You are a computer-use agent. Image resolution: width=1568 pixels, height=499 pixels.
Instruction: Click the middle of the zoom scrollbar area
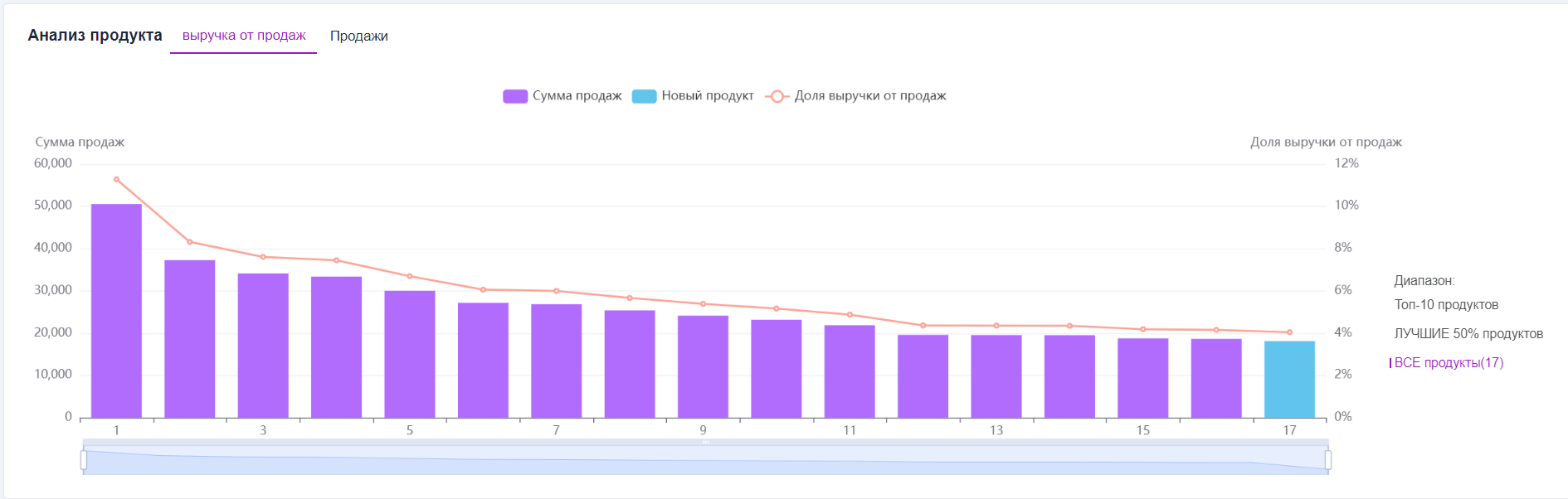click(705, 461)
